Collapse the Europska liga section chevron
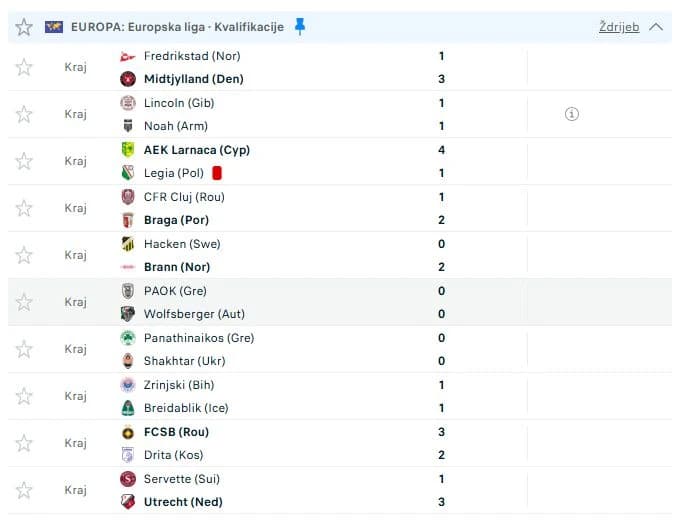The image size is (680, 523). [656, 27]
